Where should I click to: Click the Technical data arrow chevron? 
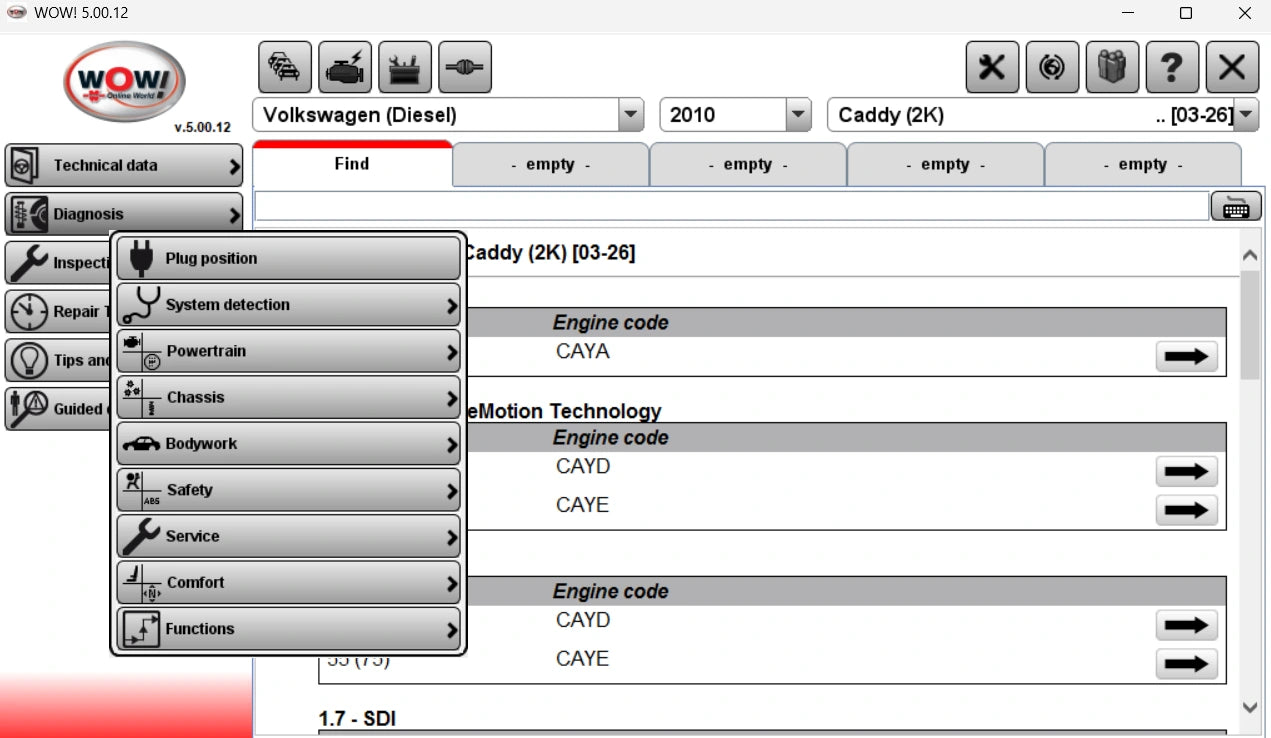(x=234, y=166)
